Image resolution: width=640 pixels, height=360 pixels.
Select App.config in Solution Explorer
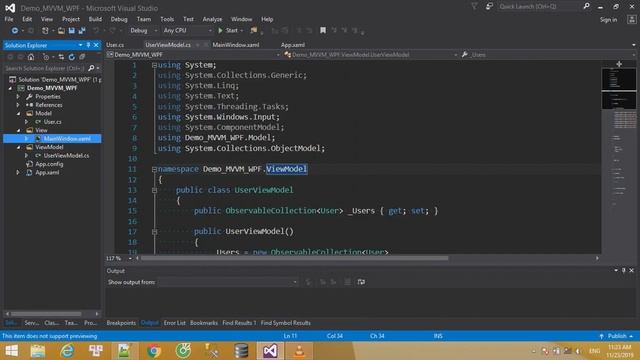[49, 164]
